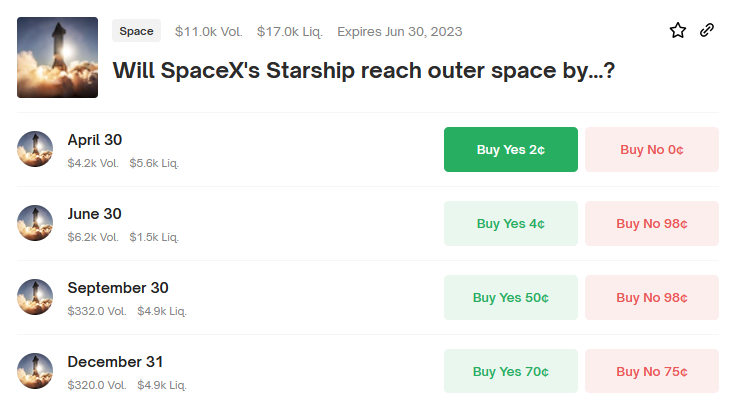Open the market title about Starship
The width and height of the screenshot is (733, 419).
[364, 71]
